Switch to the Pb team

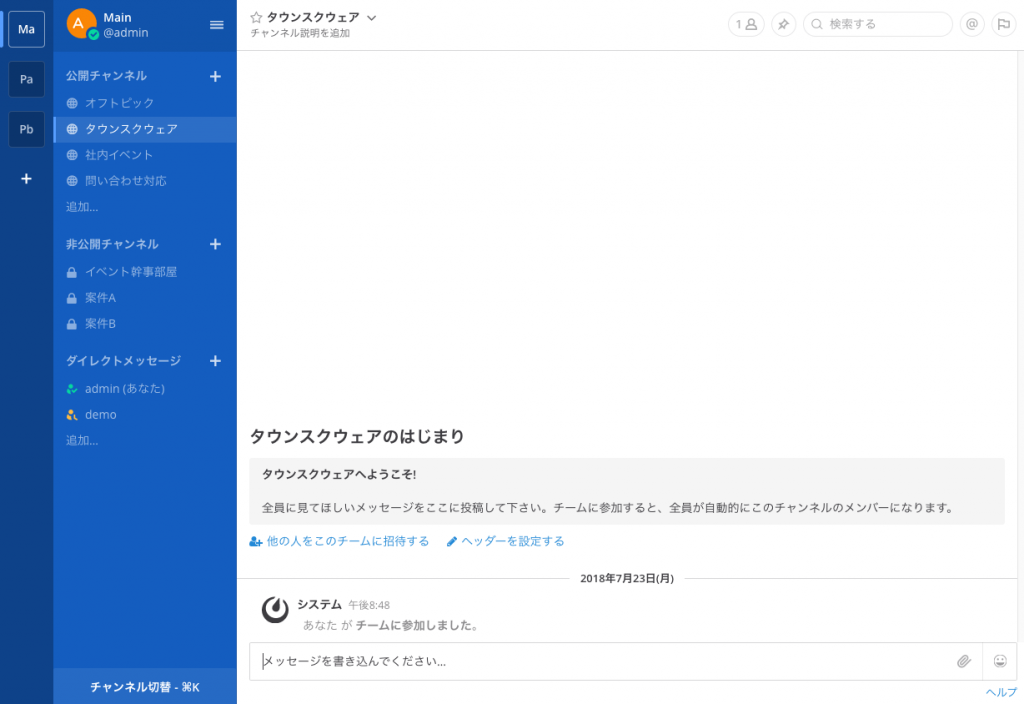(26, 129)
